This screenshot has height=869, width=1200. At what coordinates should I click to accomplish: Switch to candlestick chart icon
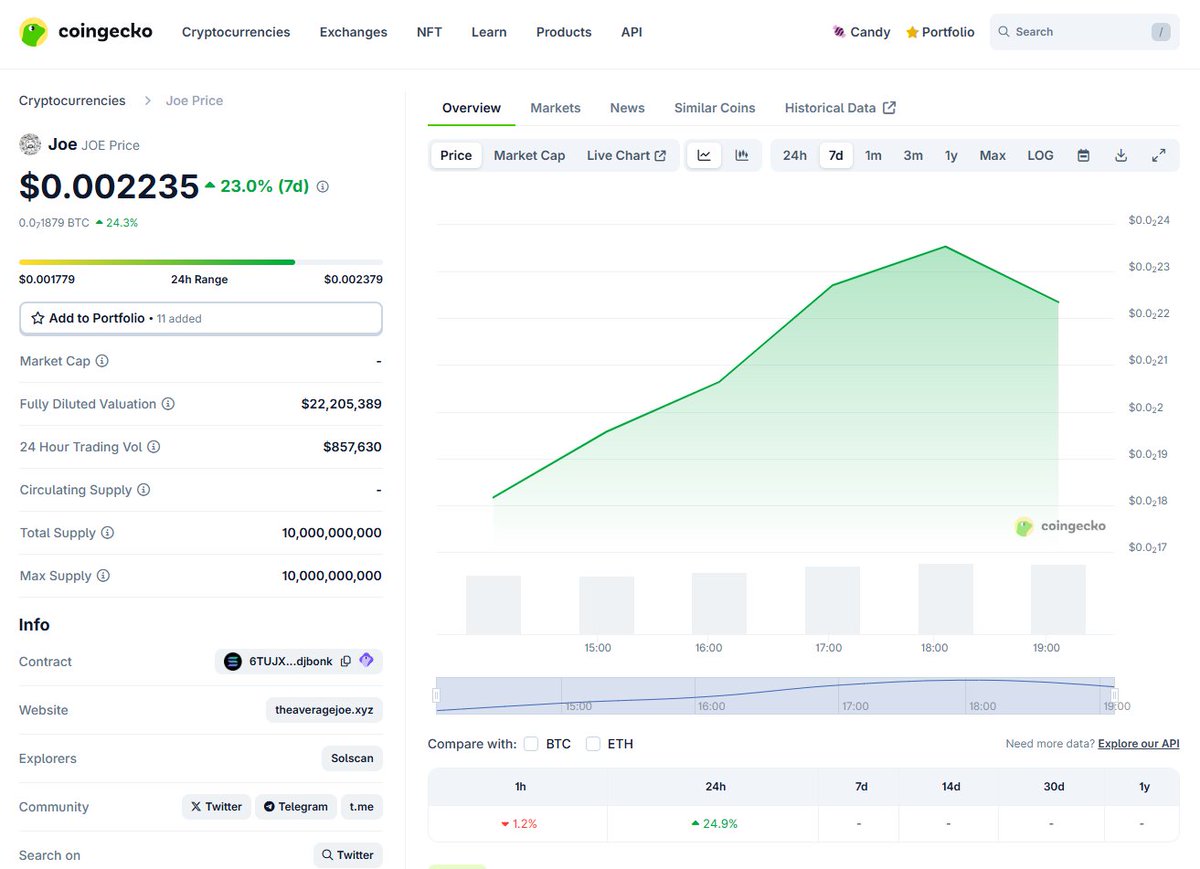pyautogui.click(x=742, y=155)
